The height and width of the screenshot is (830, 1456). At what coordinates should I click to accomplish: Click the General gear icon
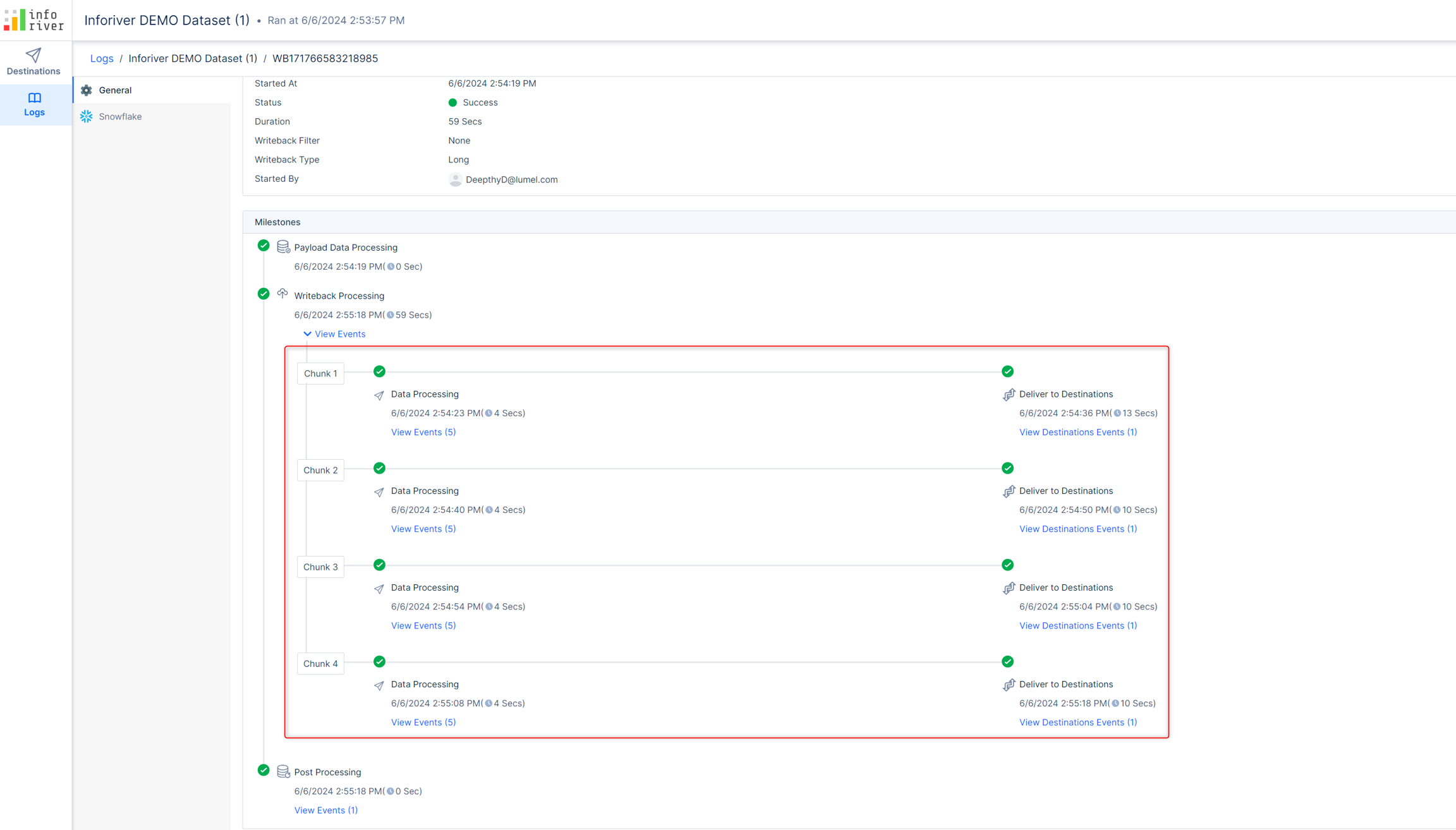tap(87, 90)
